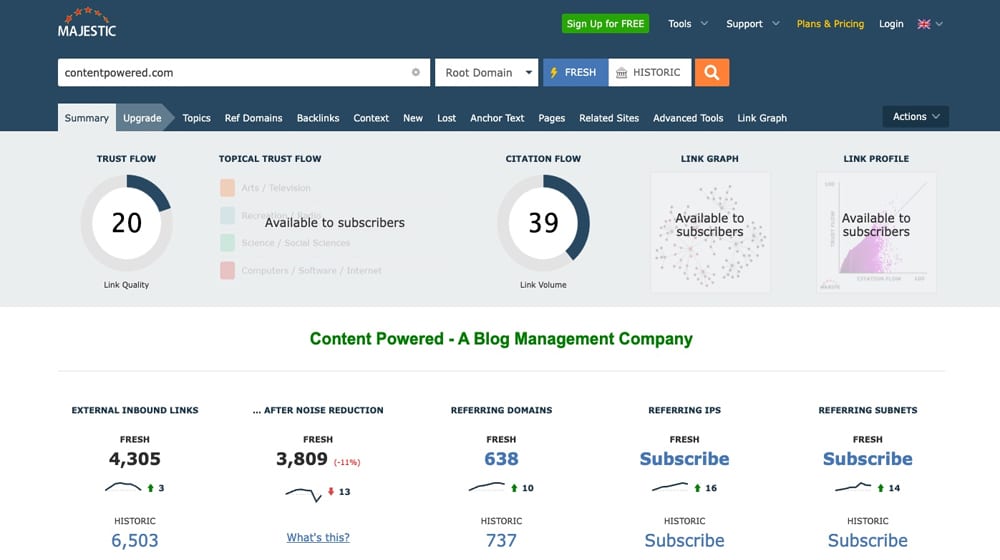Click the Citation Flow donut chart
The height and width of the screenshot is (560, 1000).
[x=543, y=222]
